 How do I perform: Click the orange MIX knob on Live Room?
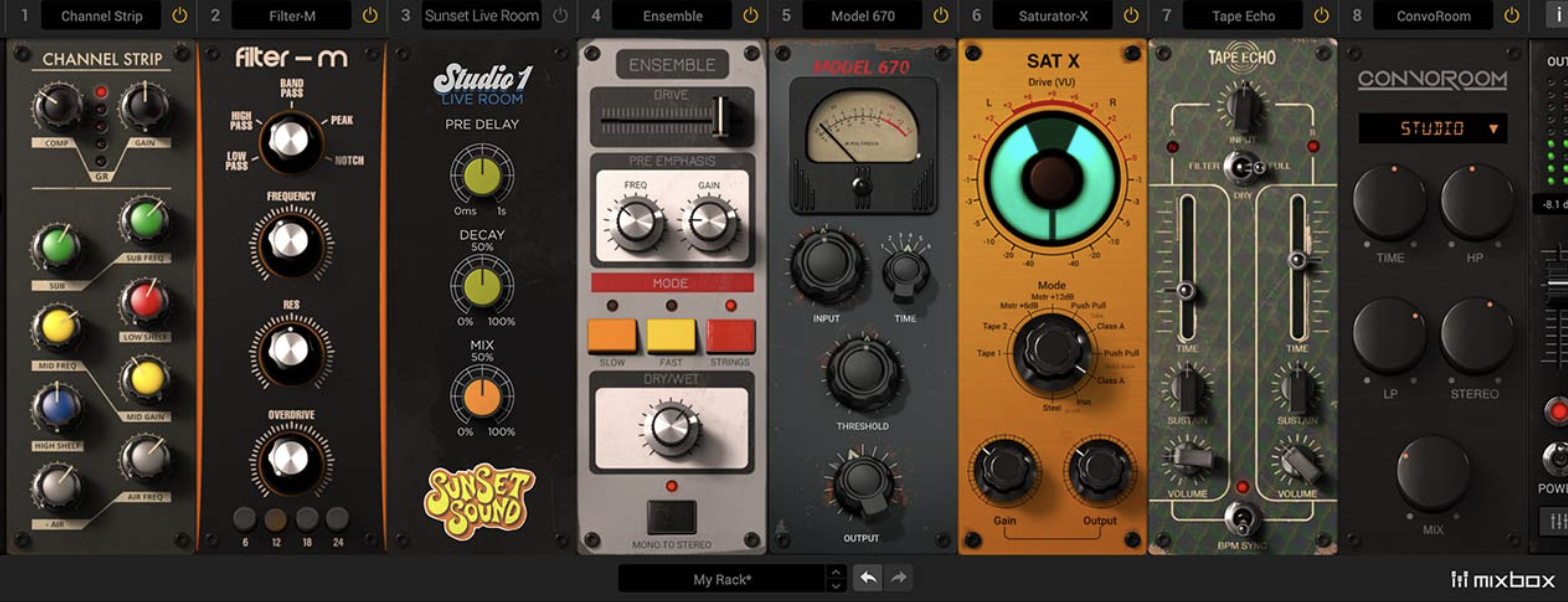click(x=481, y=395)
